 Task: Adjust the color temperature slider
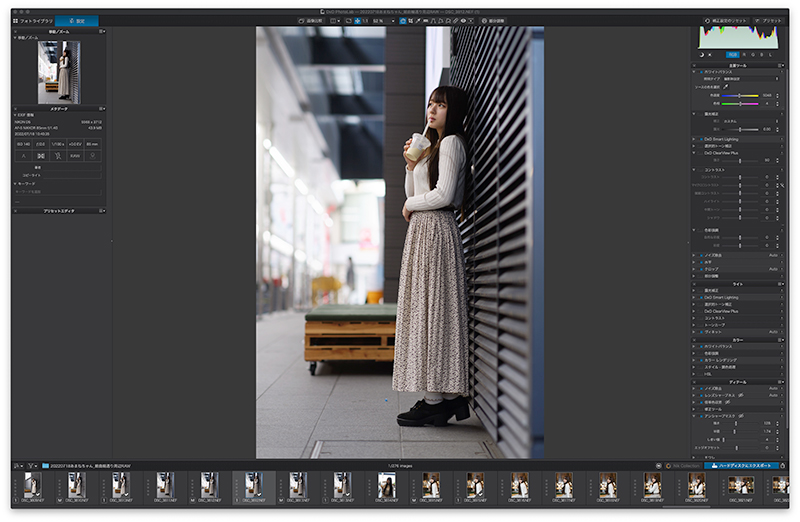740,95
